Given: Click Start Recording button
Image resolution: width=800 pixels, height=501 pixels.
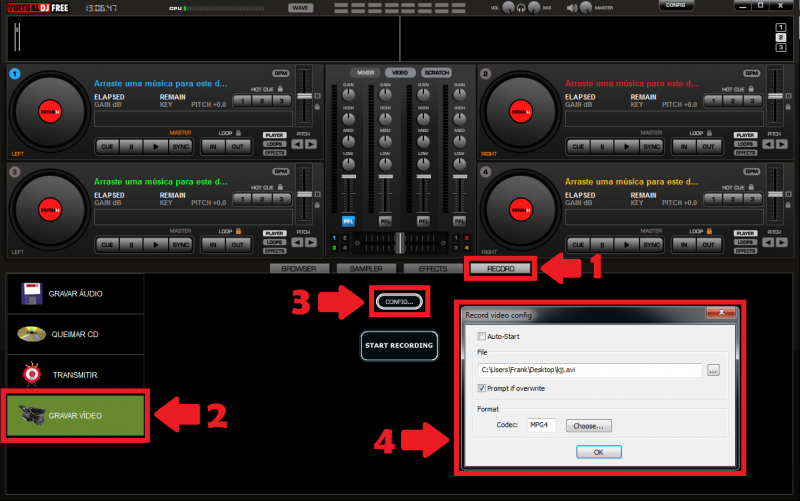Looking at the screenshot, I should [399, 345].
